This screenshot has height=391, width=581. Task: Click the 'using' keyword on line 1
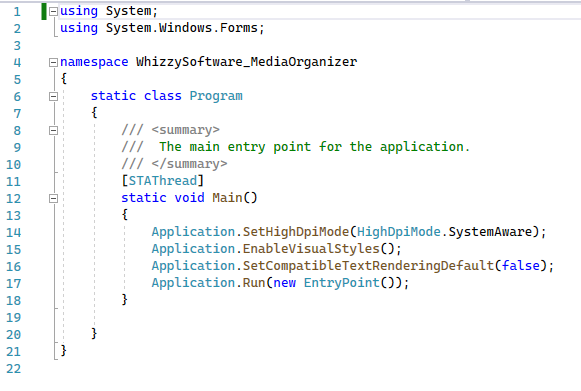79,11
